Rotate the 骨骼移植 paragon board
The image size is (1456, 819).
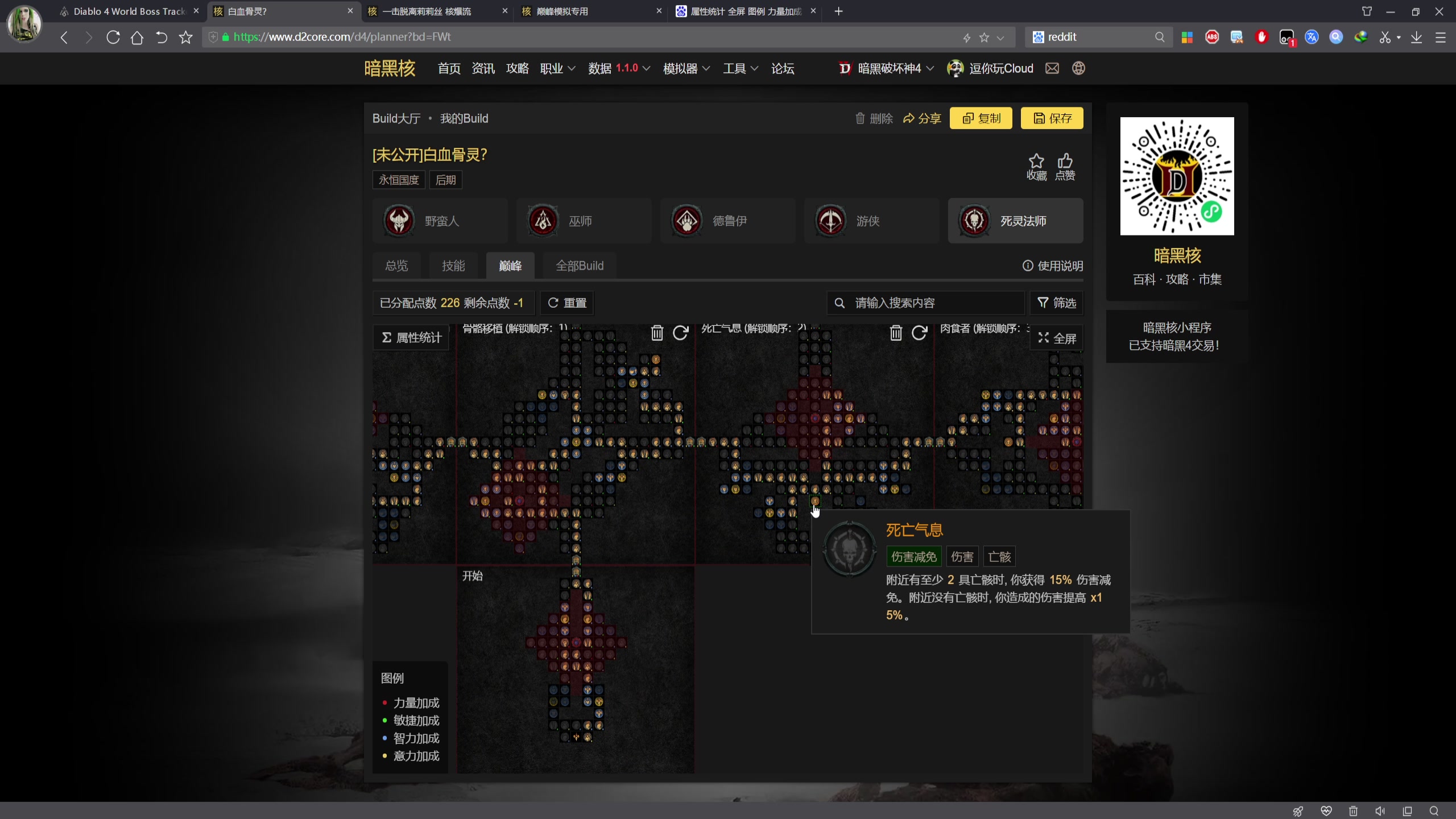(x=681, y=333)
